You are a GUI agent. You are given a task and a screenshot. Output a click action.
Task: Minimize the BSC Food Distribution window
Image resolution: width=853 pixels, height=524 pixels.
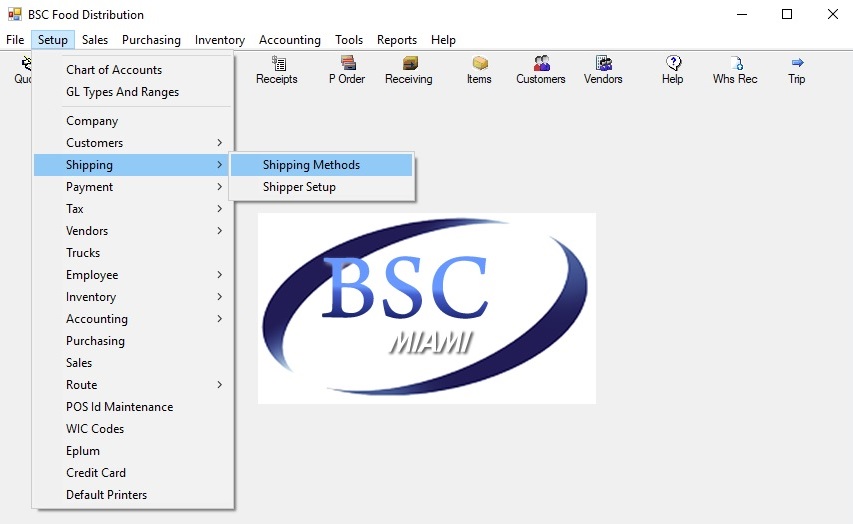[742, 14]
